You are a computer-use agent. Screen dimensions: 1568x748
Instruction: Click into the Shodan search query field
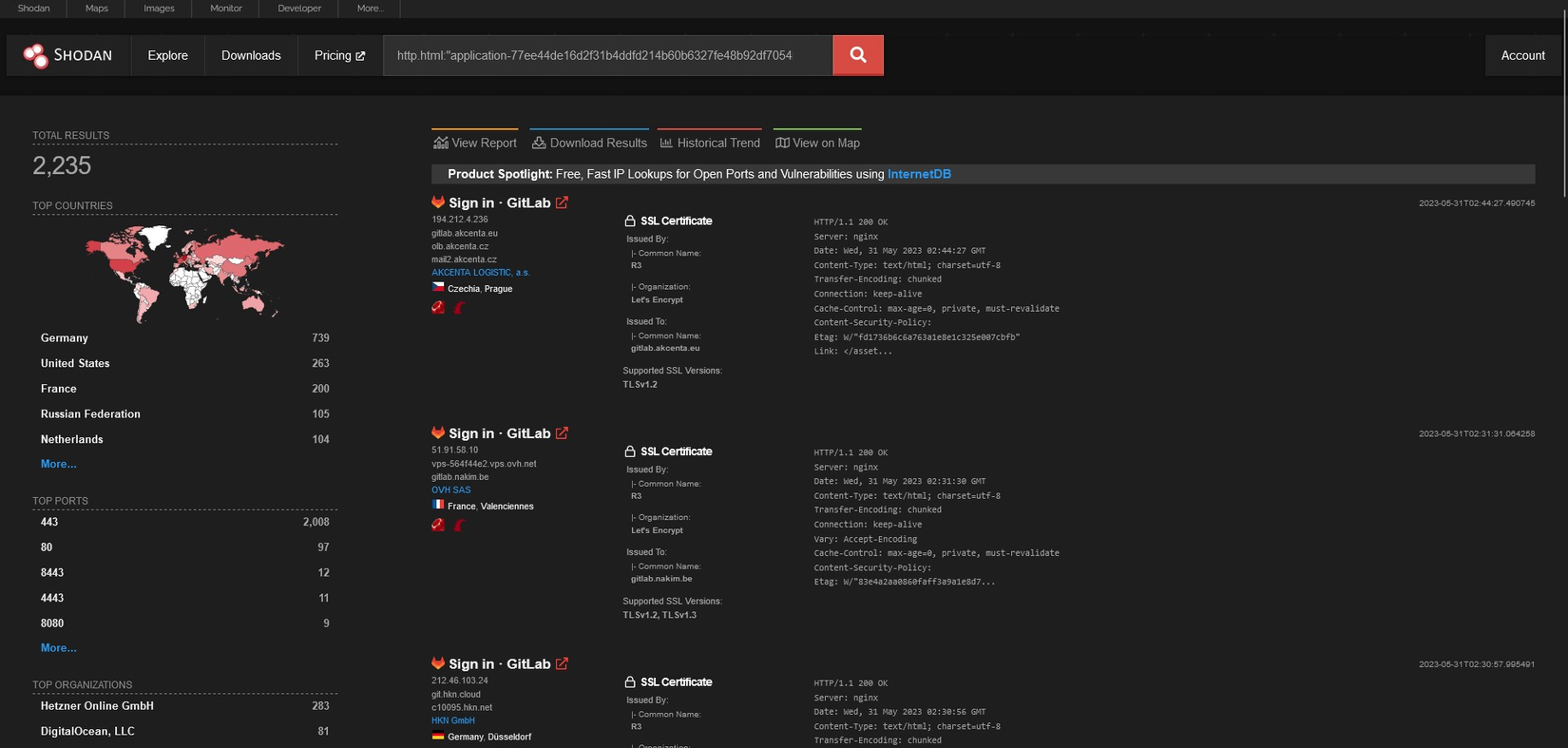pyautogui.click(x=608, y=55)
